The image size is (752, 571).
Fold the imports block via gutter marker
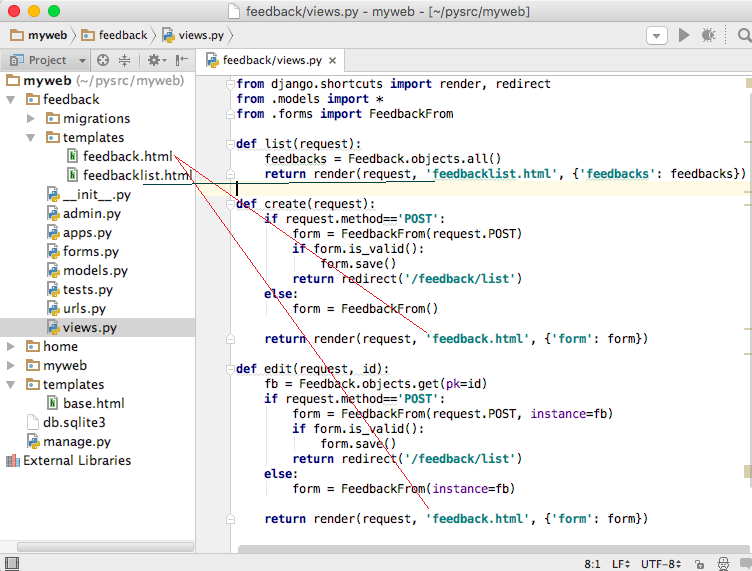pyautogui.click(x=230, y=84)
